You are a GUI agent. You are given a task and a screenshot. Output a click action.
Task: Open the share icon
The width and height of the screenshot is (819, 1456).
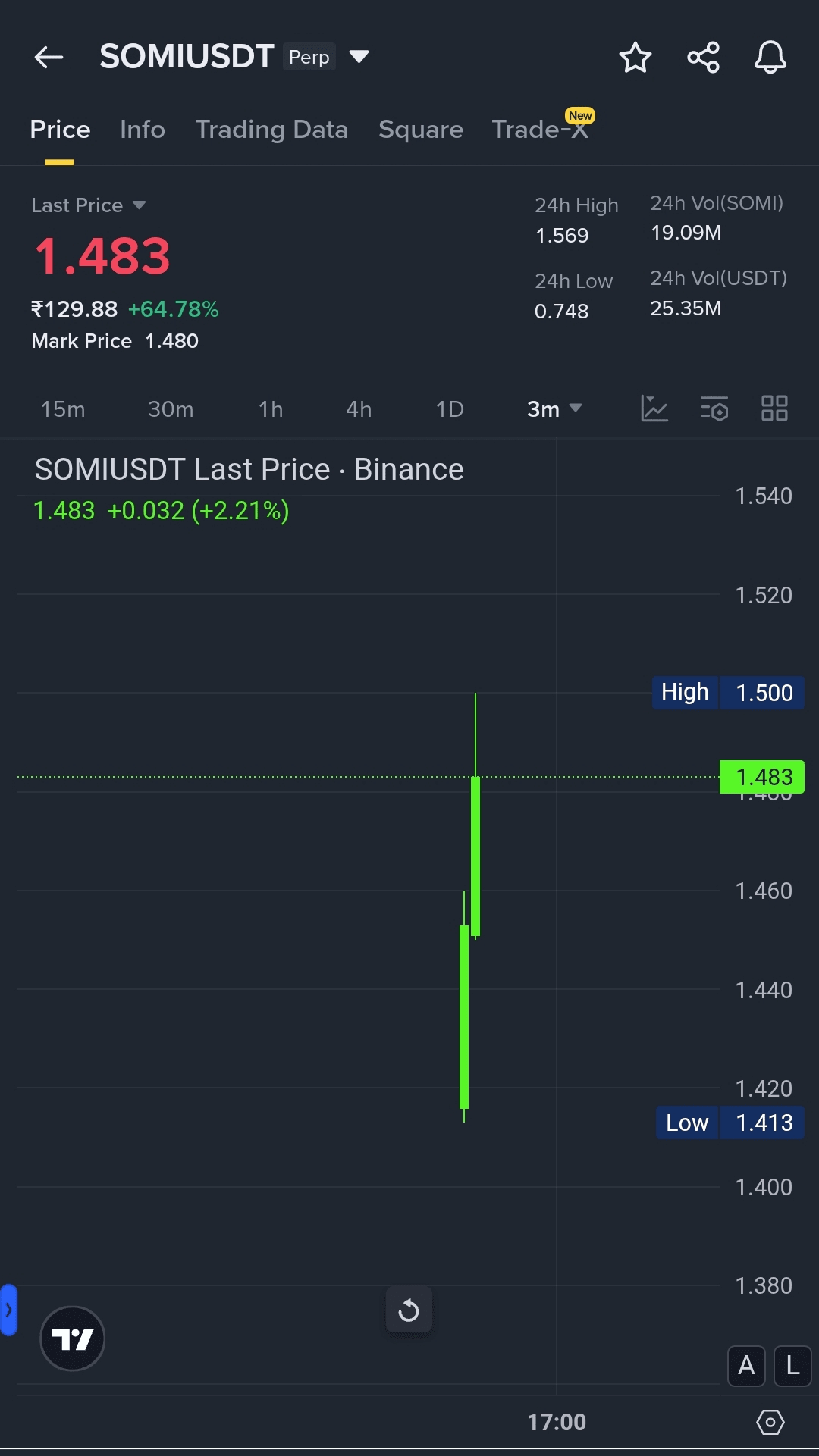[703, 58]
